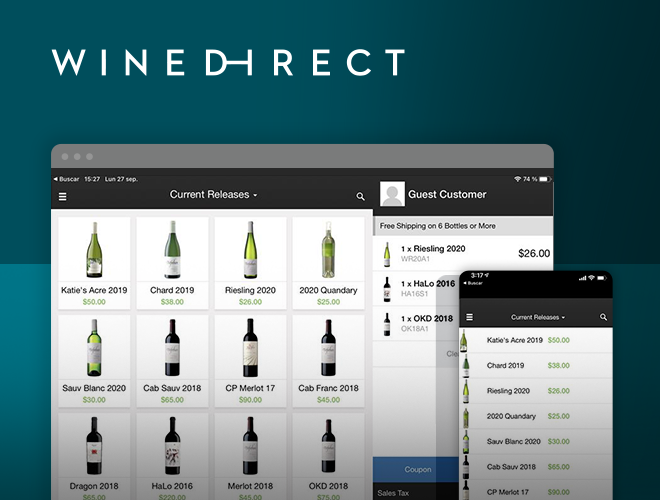Click the $38.00 price in phone list
The image size is (660, 500).
pos(559,365)
